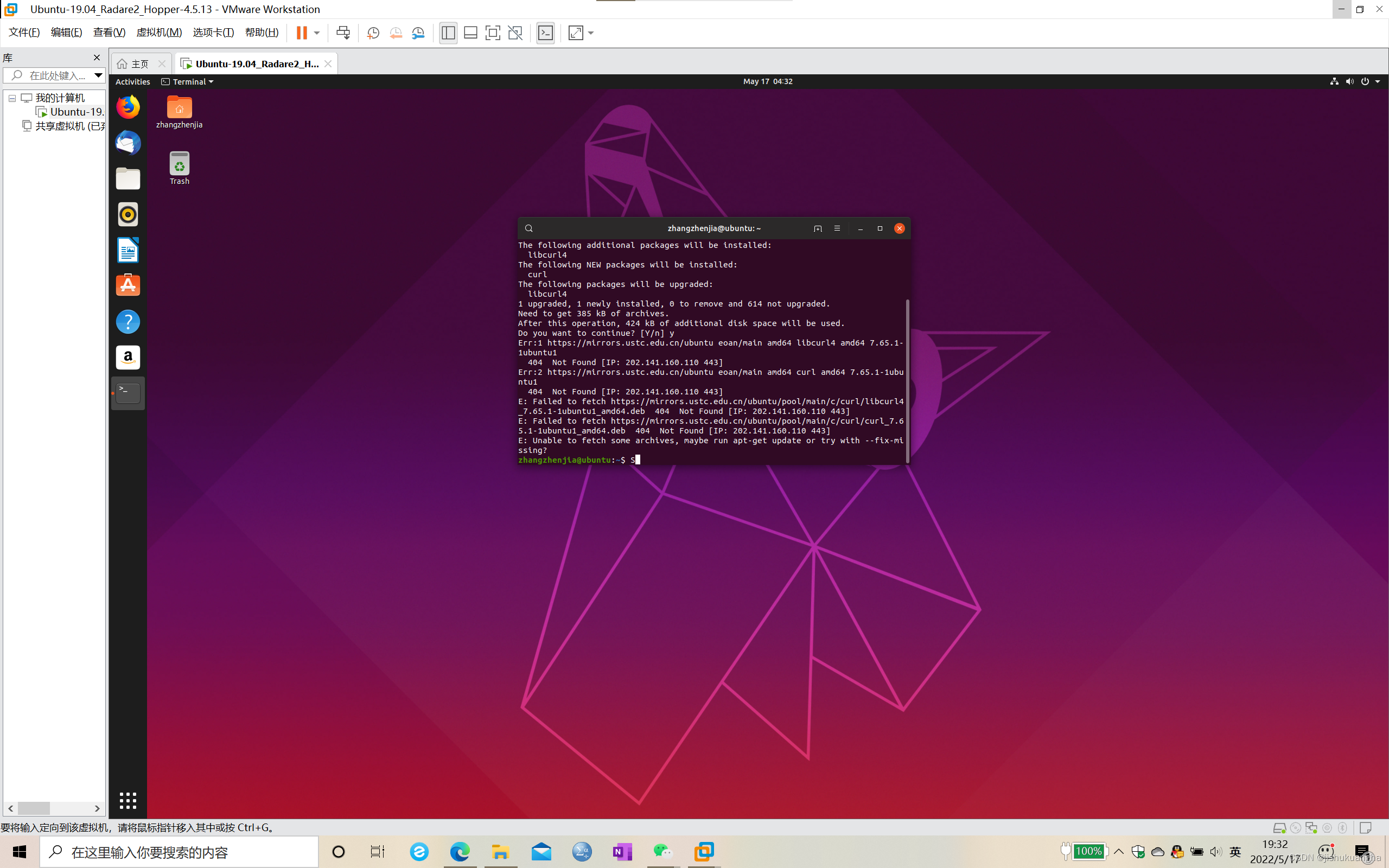
Task: Open the stretch display dropdown arrow
Action: [591, 33]
